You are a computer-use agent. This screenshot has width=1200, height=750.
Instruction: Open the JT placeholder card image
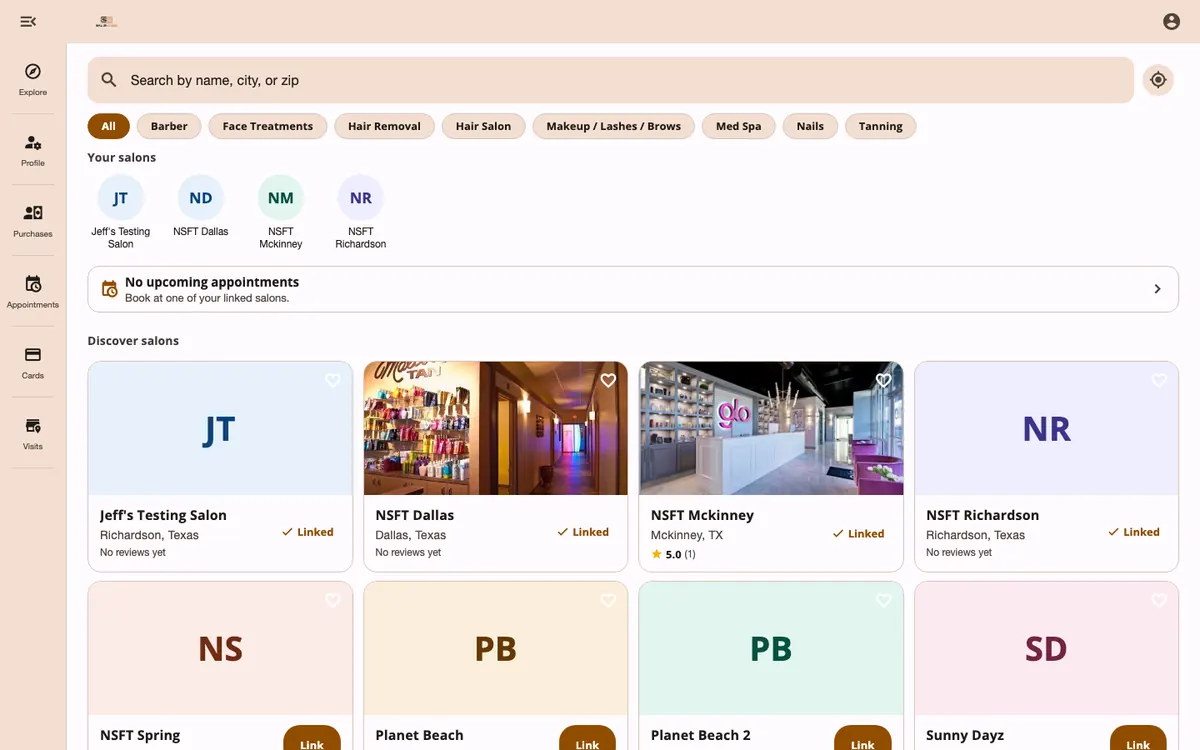(220, 428)
